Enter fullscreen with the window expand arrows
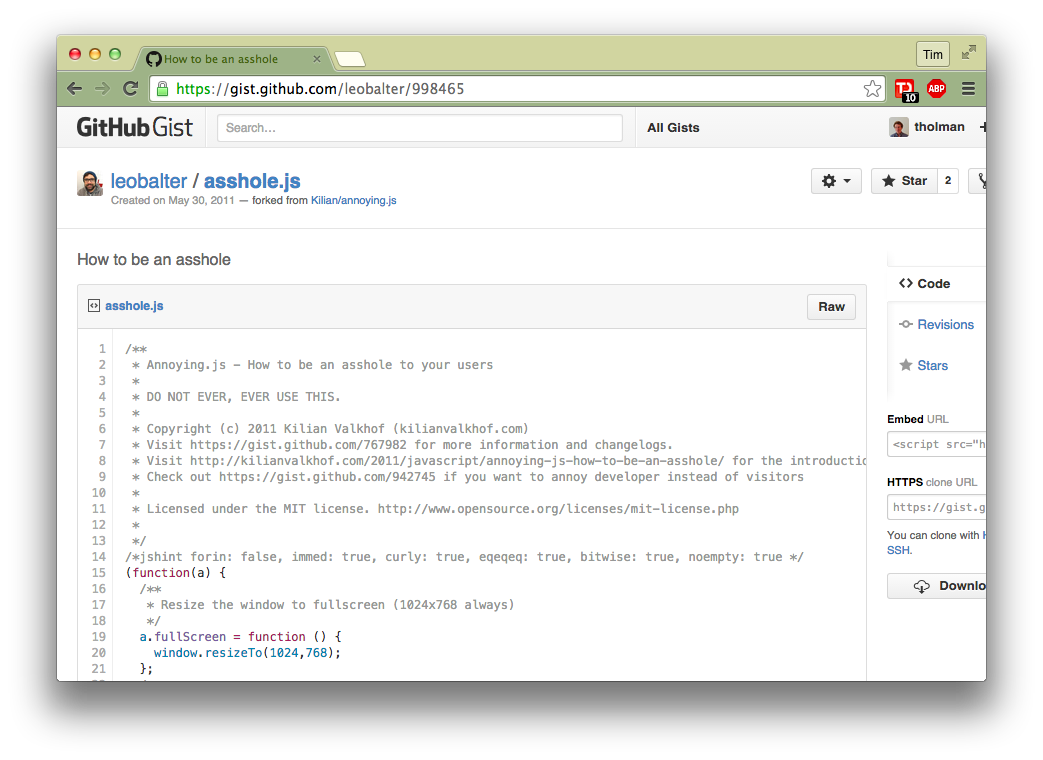Image resolution: width=1043 pixels, height=760 pixels. tap(968, 53)
